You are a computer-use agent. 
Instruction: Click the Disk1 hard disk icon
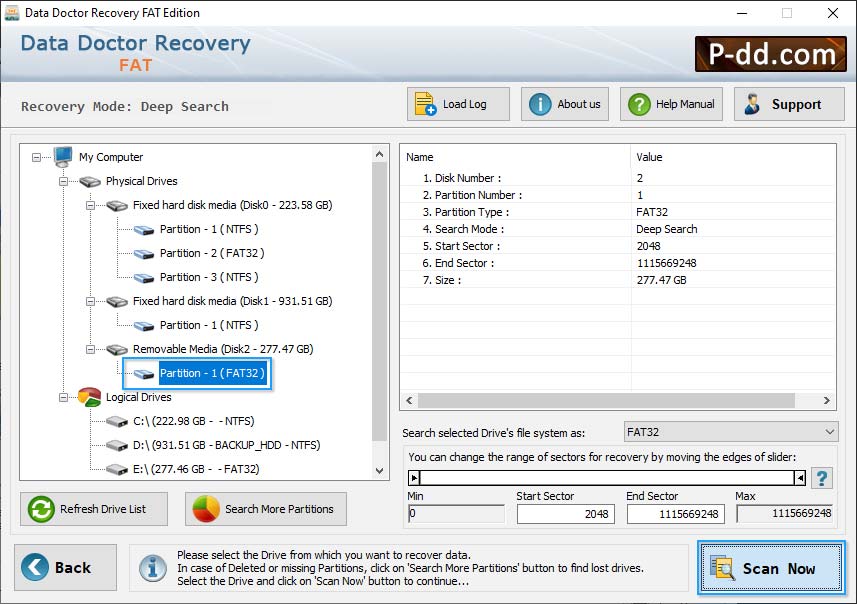point(117,302)
